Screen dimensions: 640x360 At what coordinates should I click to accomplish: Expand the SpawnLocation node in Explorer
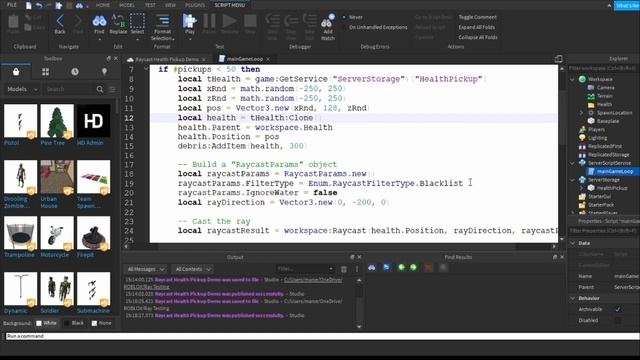[x=581, y=113]
